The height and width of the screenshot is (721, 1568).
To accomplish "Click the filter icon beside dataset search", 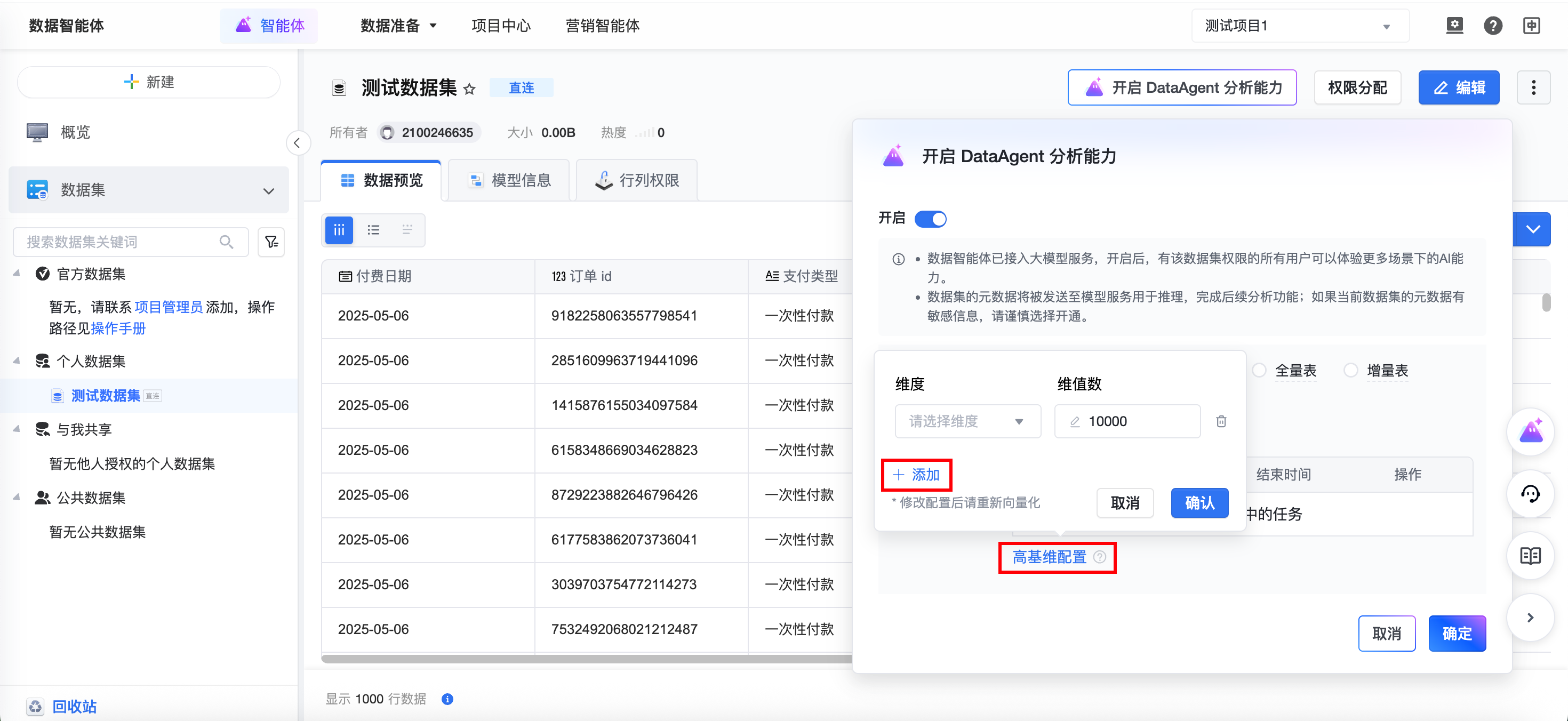I will tap(271, 242).
